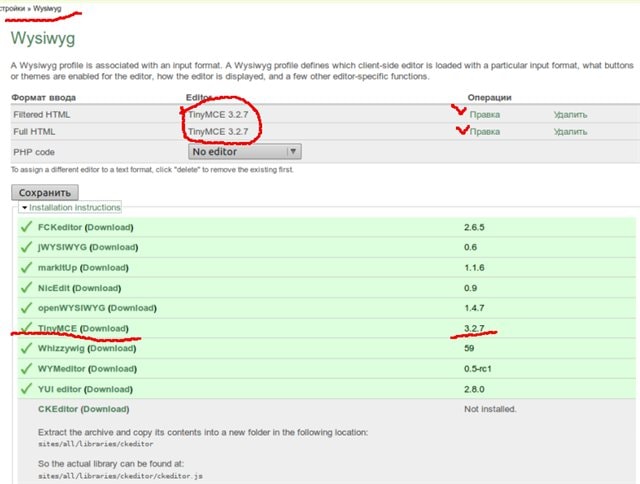Image resolution: width=640 pixels, height=484 pixels.
Task: Open the markItUp homepage link
Action: coord(57,268)
